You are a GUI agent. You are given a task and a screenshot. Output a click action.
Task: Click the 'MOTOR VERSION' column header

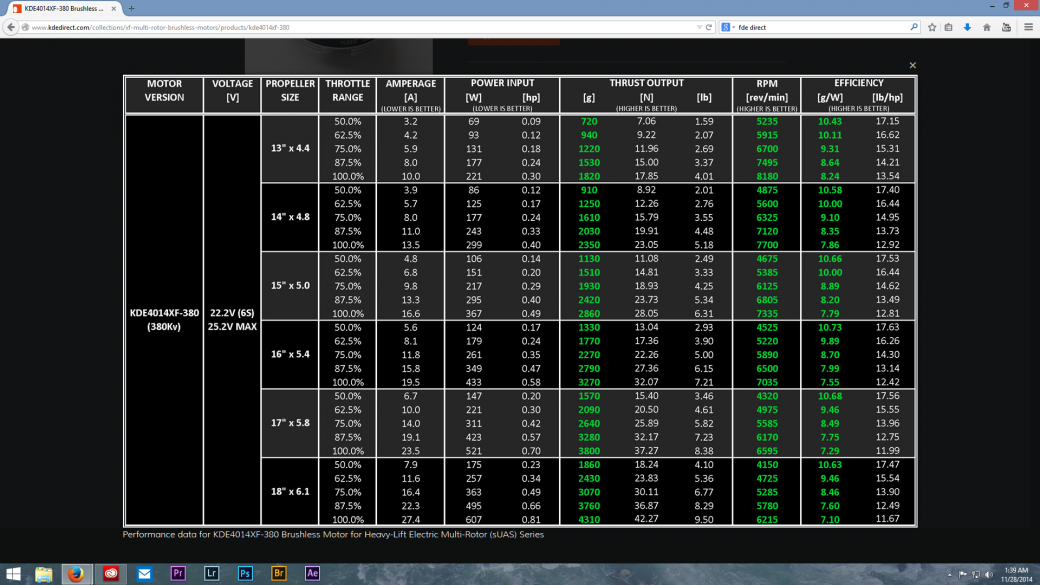coord(164,94)
